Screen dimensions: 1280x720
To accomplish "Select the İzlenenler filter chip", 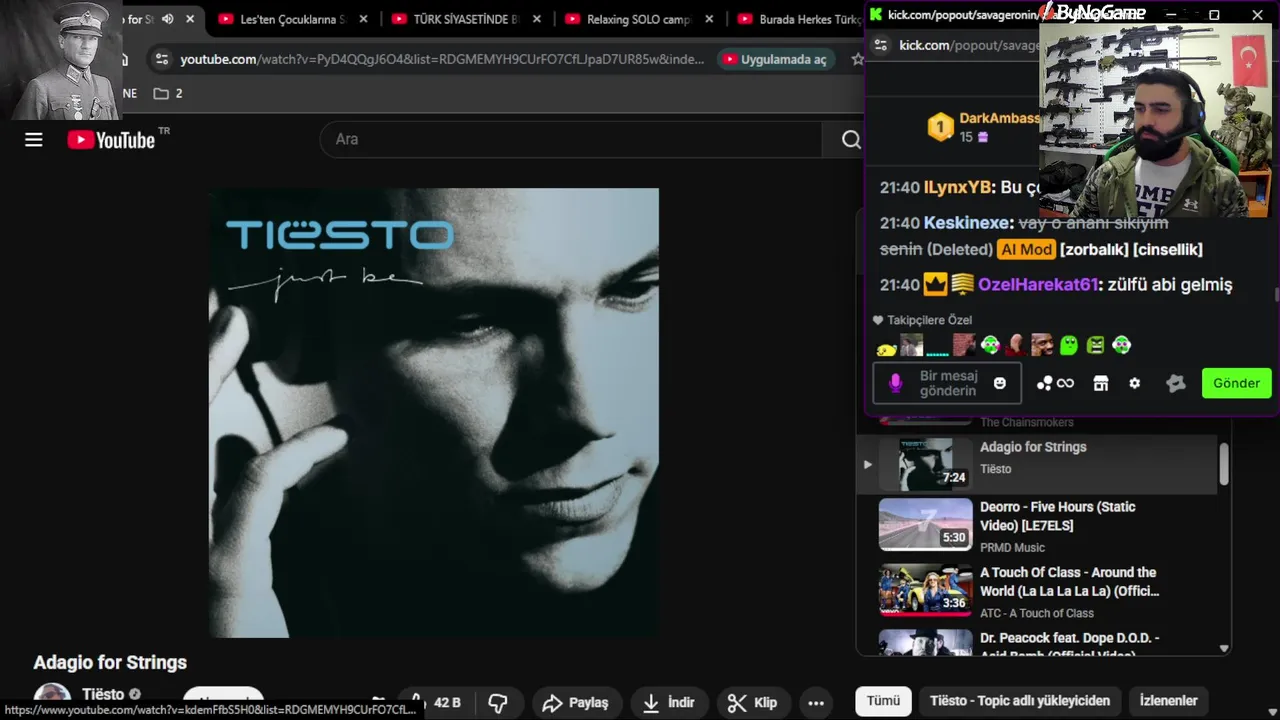I will tap(1169, 701).
